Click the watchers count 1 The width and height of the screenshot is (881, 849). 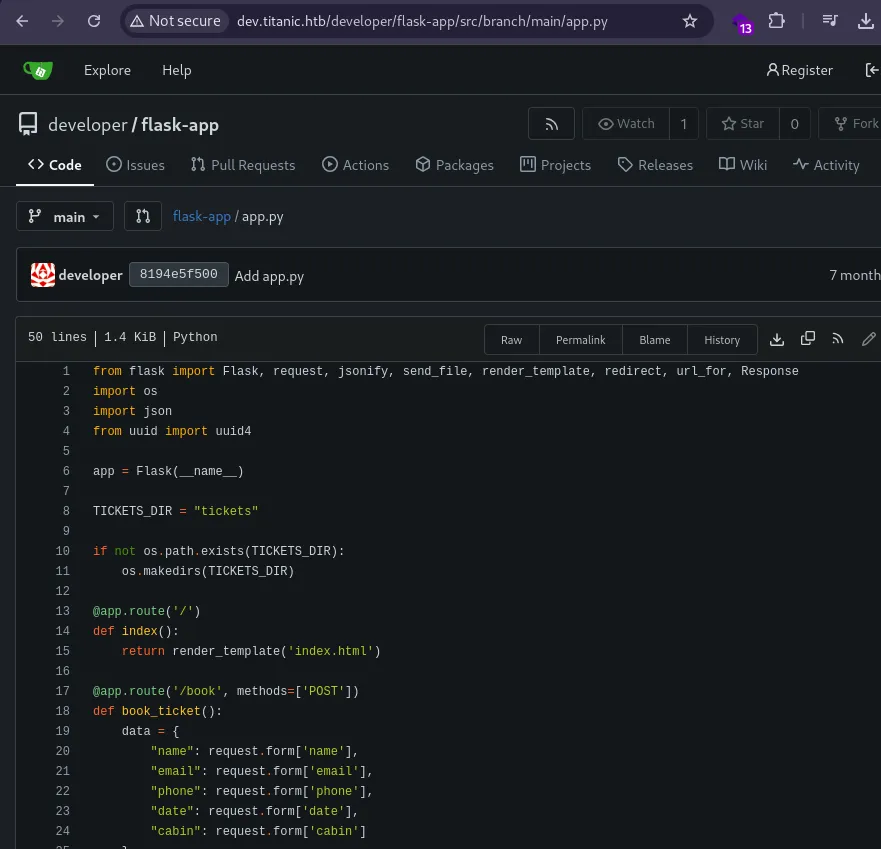point(684,124)
